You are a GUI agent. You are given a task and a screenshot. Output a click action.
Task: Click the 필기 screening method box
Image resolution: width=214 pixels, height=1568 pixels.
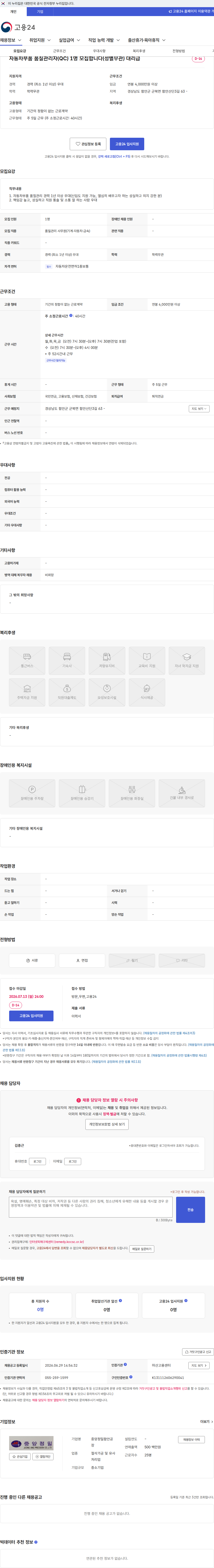(132, 961)
